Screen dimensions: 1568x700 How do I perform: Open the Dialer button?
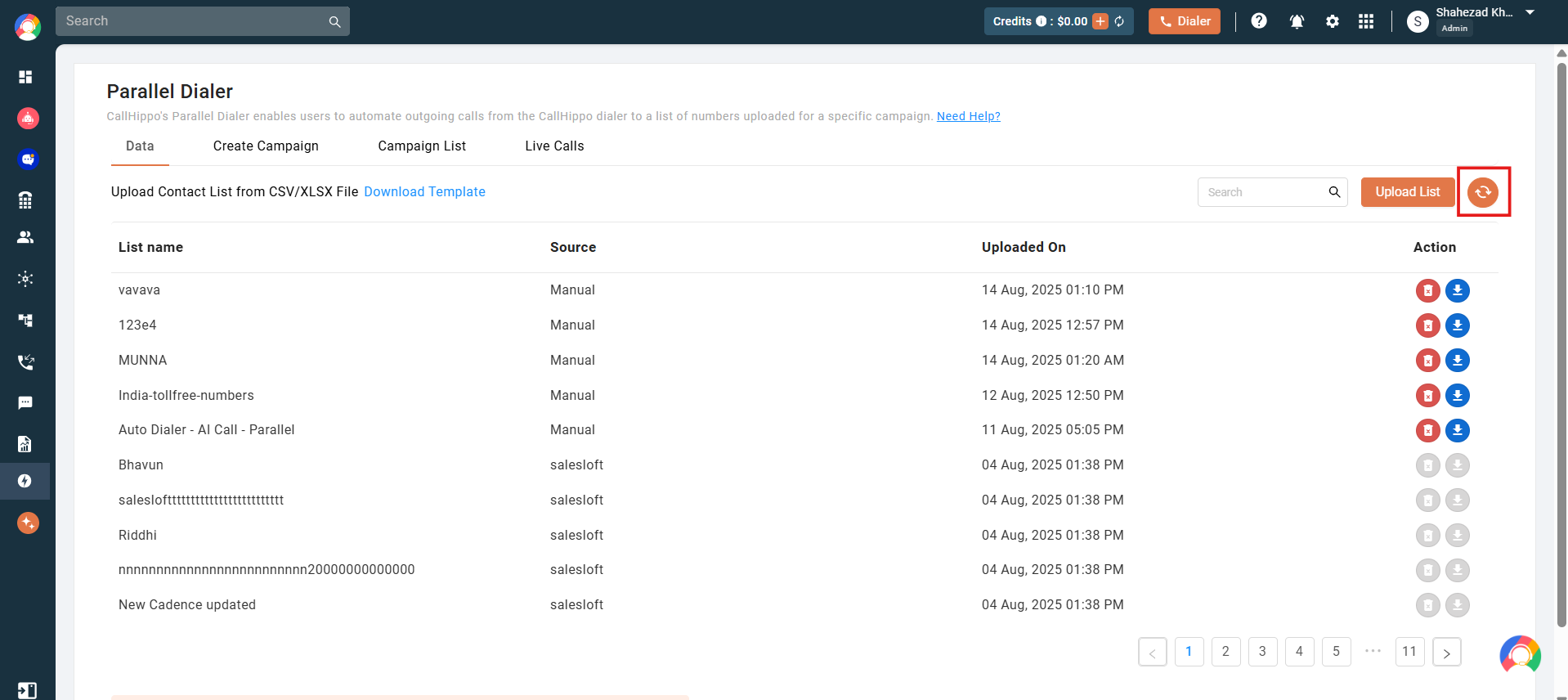pyautogui.click(x=1185, y=21)
